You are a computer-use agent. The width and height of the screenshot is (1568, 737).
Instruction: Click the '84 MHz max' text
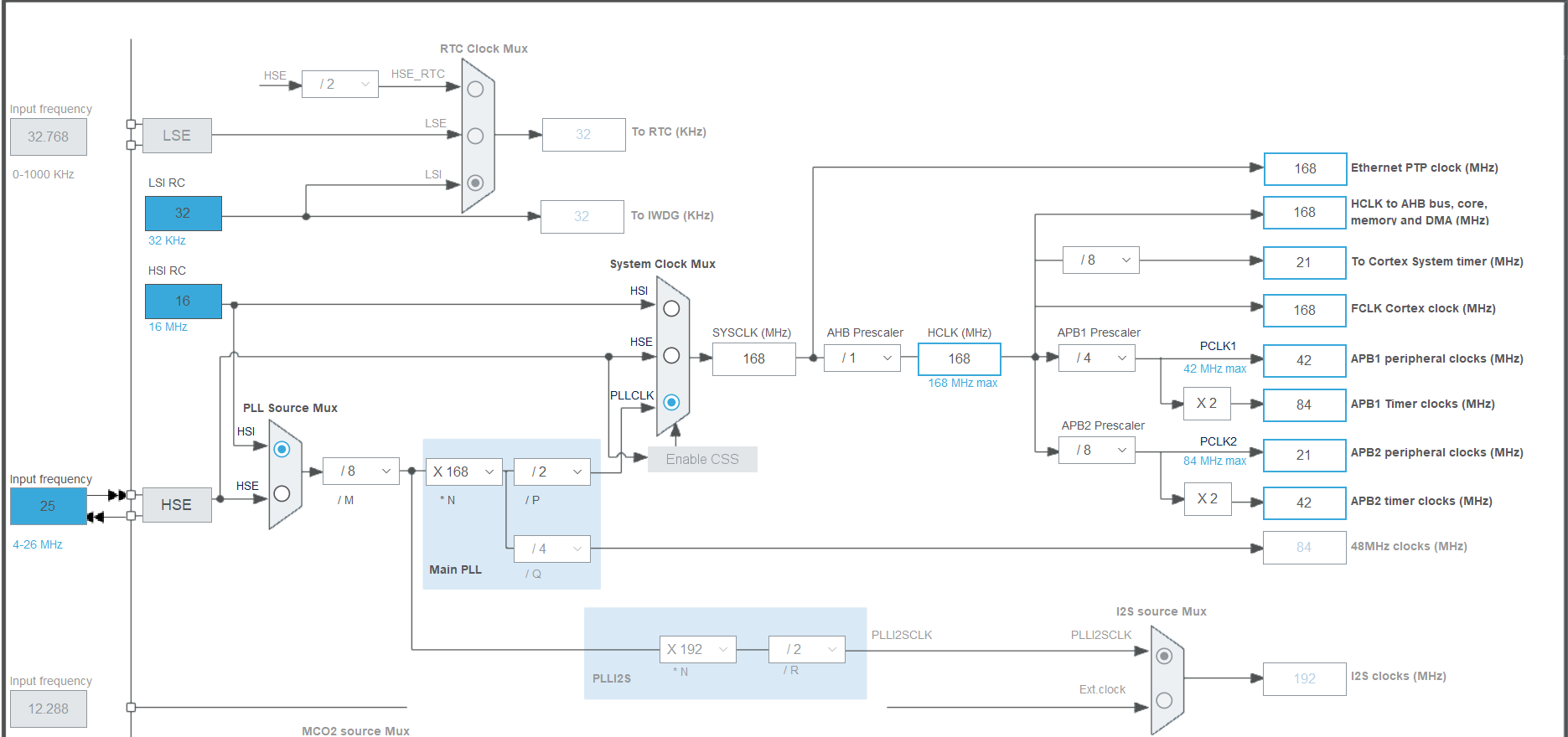point(1215,461)
